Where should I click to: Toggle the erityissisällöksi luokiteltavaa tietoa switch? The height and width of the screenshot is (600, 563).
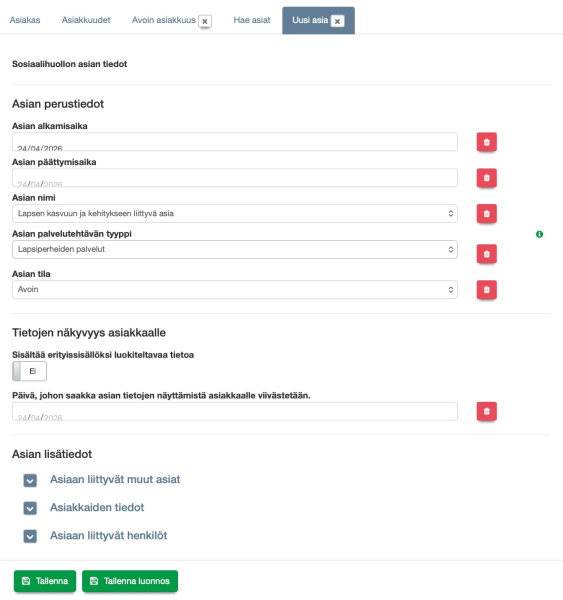tap(29, 371)
